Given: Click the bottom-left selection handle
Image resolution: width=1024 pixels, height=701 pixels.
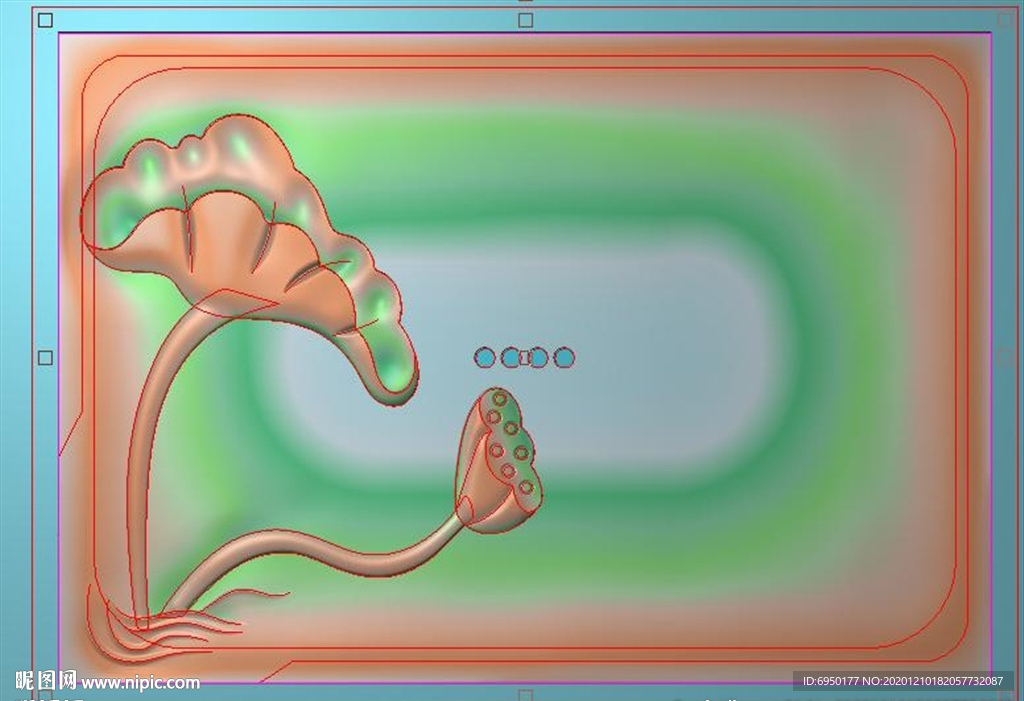Looking at the screenshot, I should (45, 694).
